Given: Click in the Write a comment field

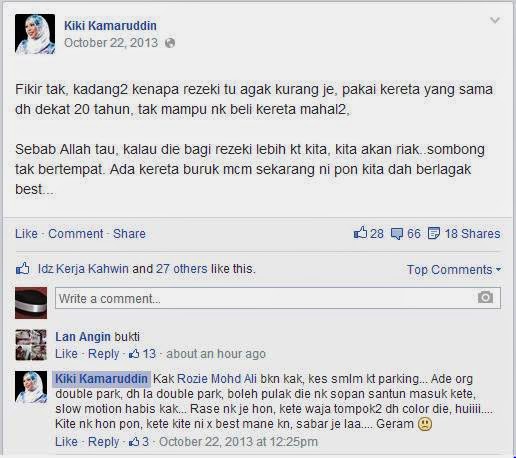Looking at the screenshot, I should tap(278, 298).
